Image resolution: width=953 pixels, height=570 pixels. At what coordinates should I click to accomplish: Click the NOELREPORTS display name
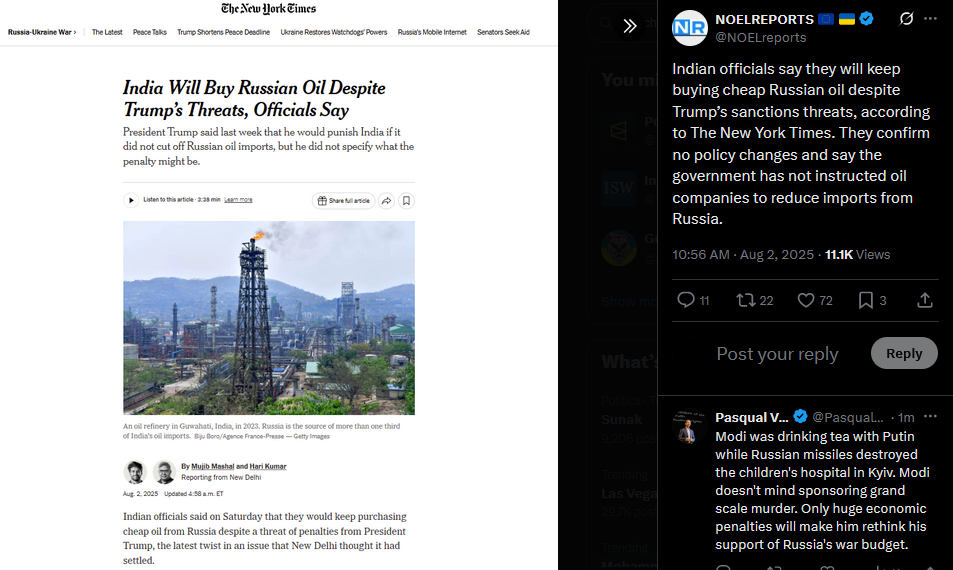(x=765, y=19)
